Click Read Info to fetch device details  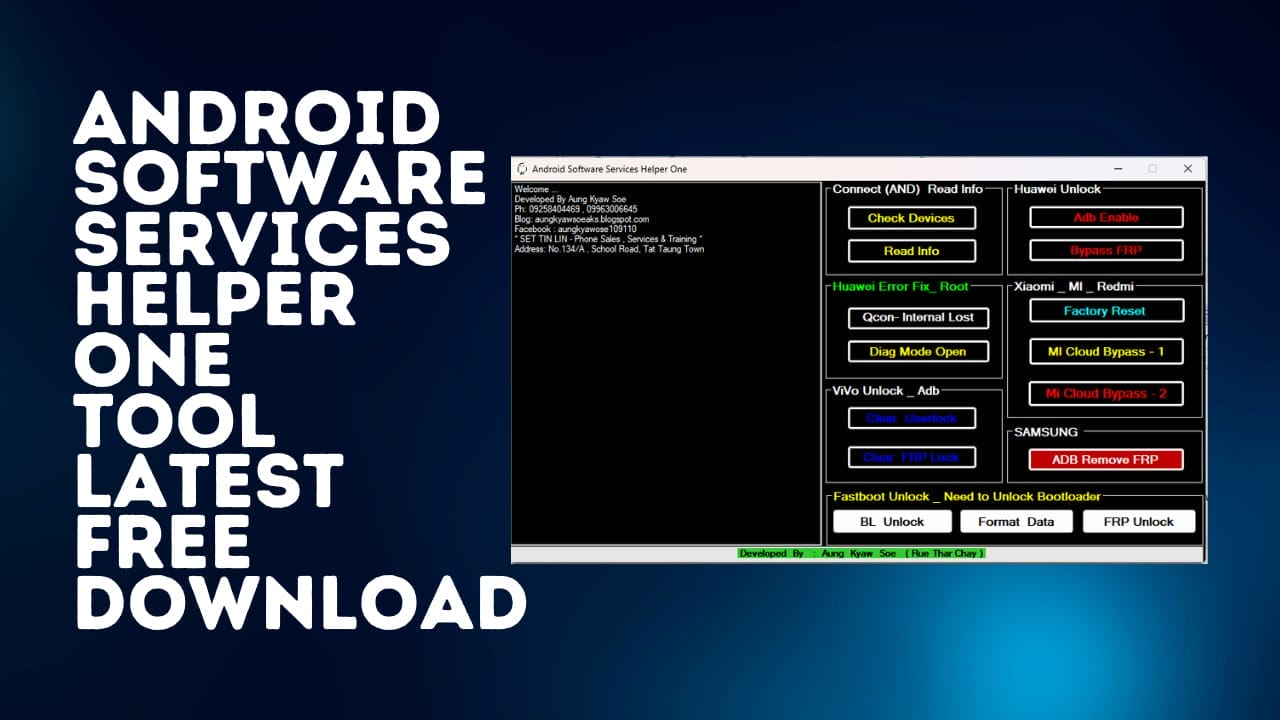click(x=910, y=251)
